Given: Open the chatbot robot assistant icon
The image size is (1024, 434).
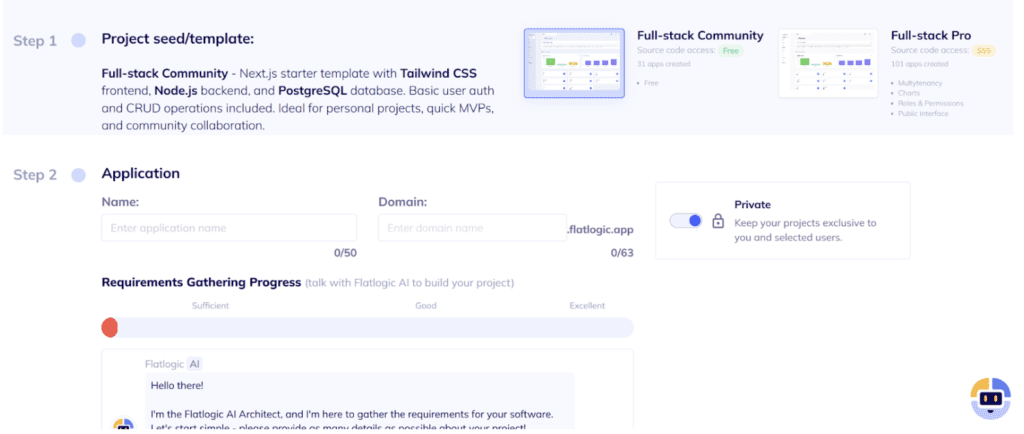Looking at the screenshot, I should pos(991,397).
